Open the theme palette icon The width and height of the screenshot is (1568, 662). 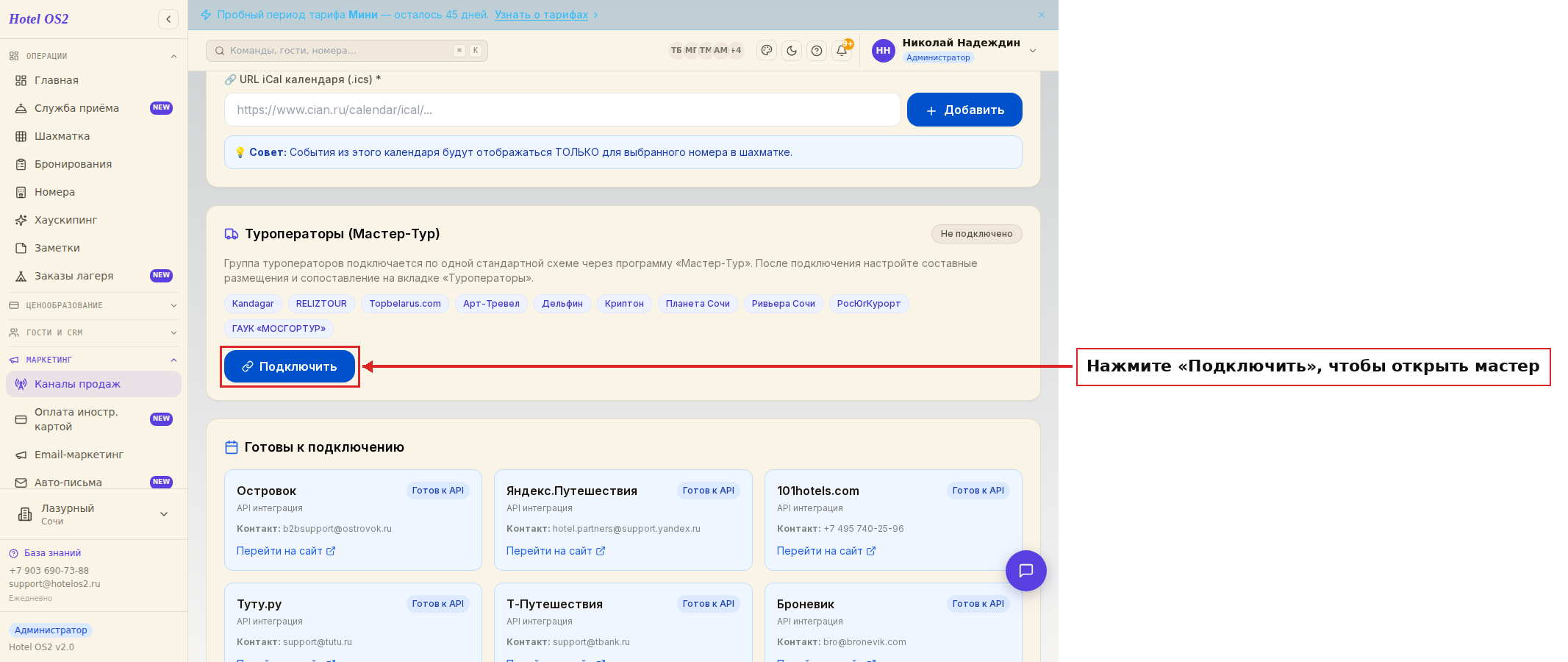click(x=767, y=51)
